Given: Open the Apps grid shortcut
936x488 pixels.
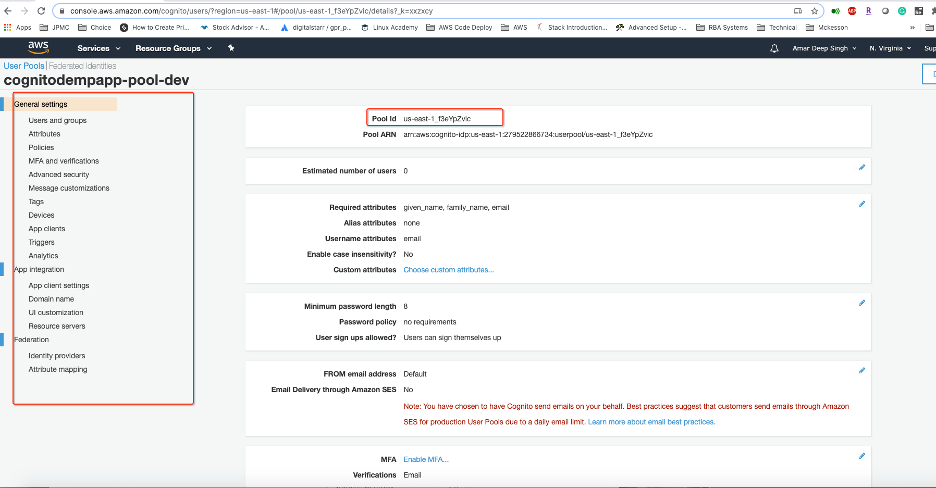Looking at the screenshot, I should (x=17, y=27).
